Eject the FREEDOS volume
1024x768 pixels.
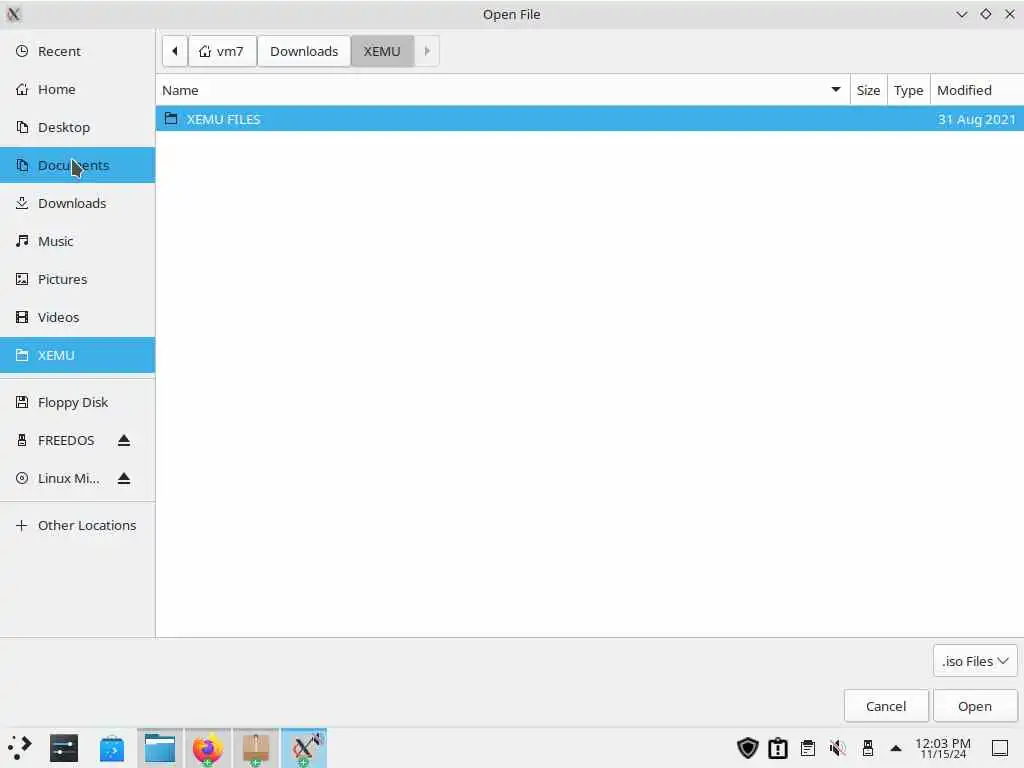124,441
